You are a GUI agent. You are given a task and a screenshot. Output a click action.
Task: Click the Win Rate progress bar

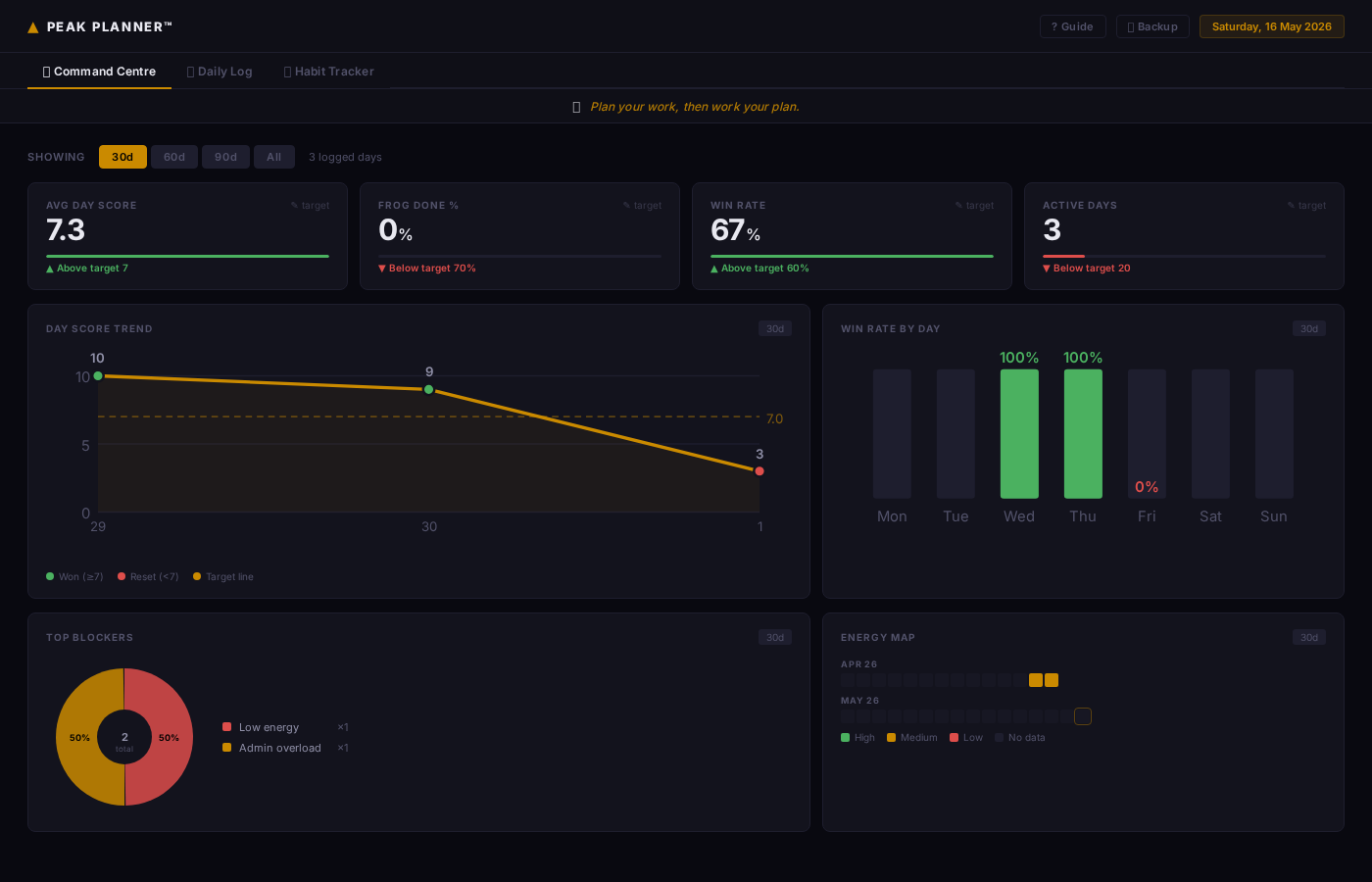pyautogui.click(x=852, y=256)
